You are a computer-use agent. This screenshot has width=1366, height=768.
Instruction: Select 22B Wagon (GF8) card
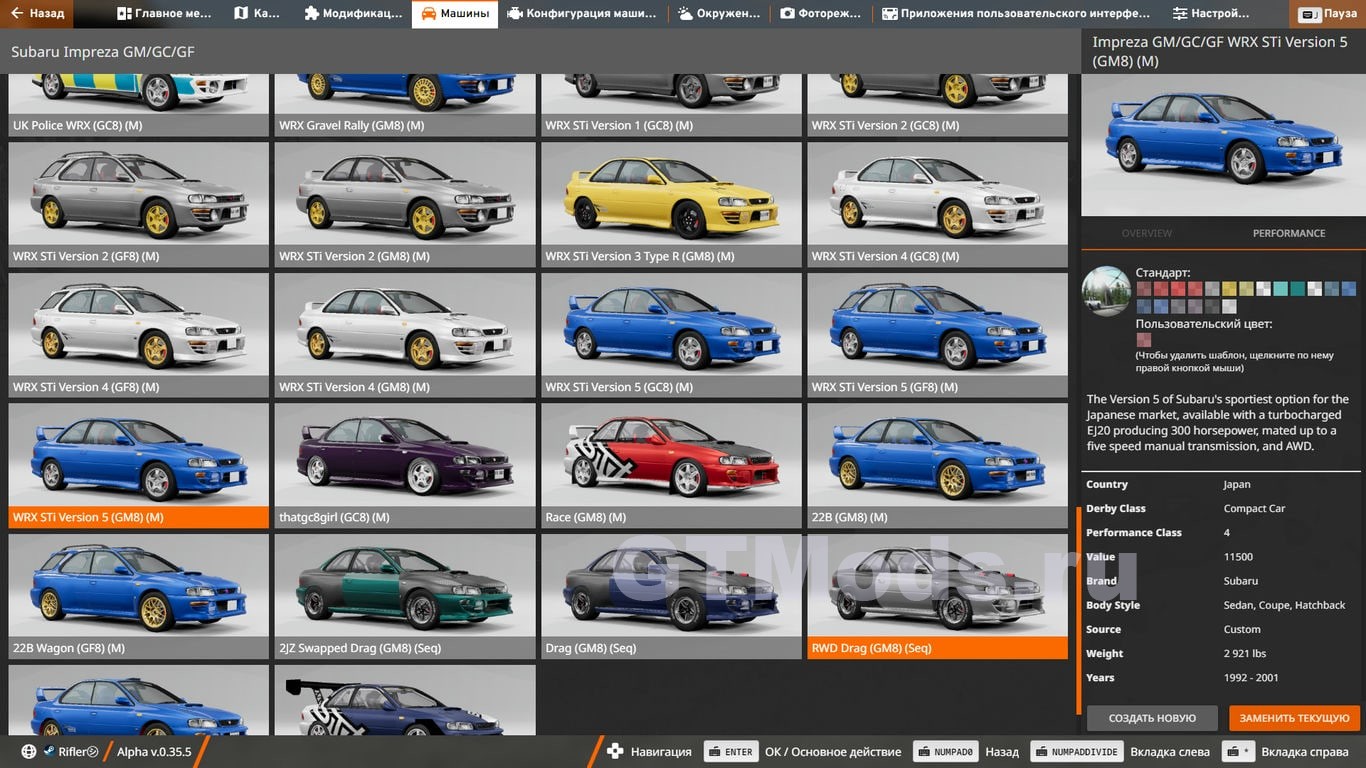click(x=139, y=596)
